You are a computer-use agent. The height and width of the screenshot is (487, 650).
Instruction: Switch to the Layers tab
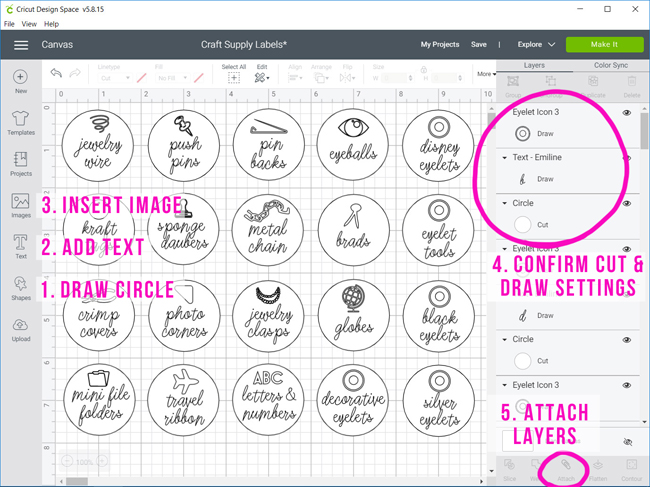click(534, 65)
